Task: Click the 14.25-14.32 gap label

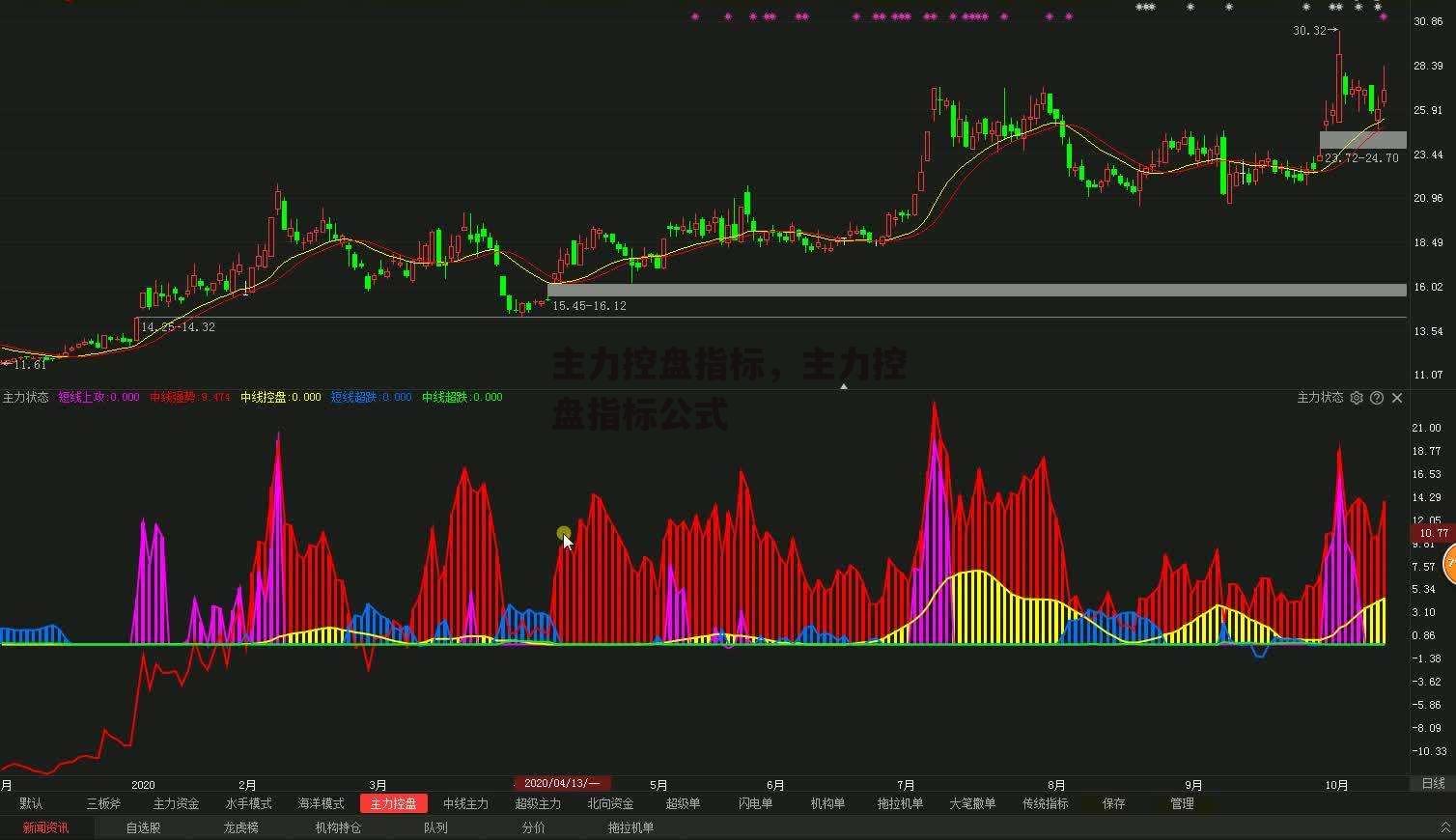Action: (x=179, y=327)
